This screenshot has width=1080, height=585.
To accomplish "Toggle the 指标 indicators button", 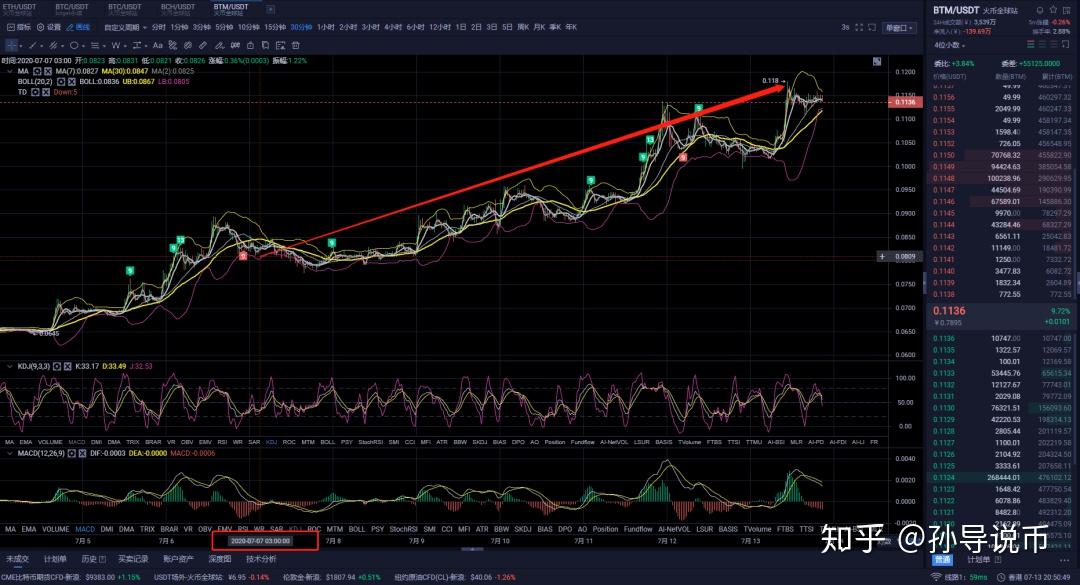I will tap(19, 28).
